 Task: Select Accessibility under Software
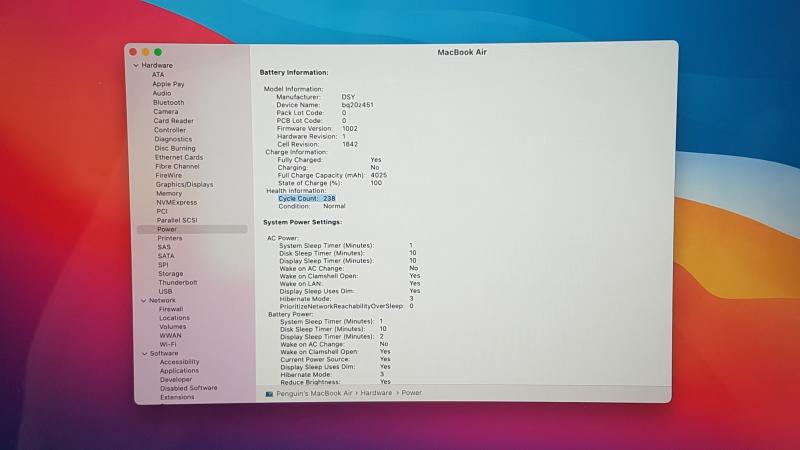[180, 362]
